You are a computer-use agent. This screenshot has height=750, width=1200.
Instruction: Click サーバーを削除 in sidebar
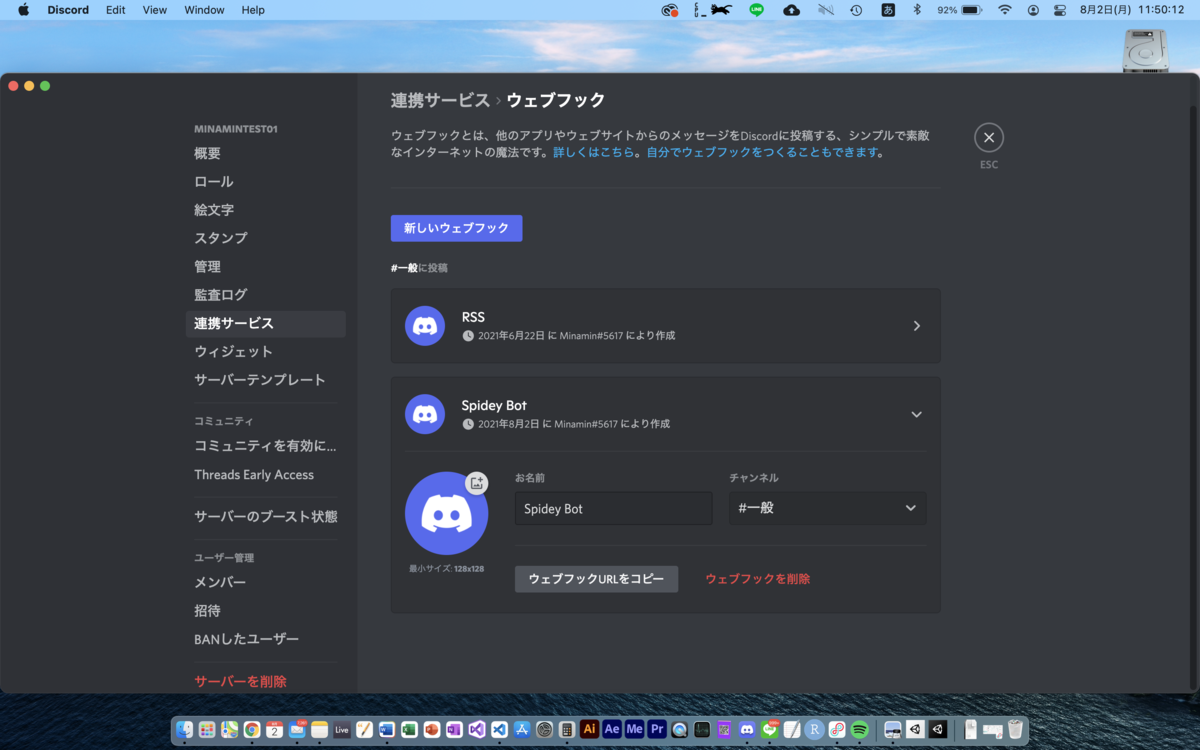tap(266, 681)
